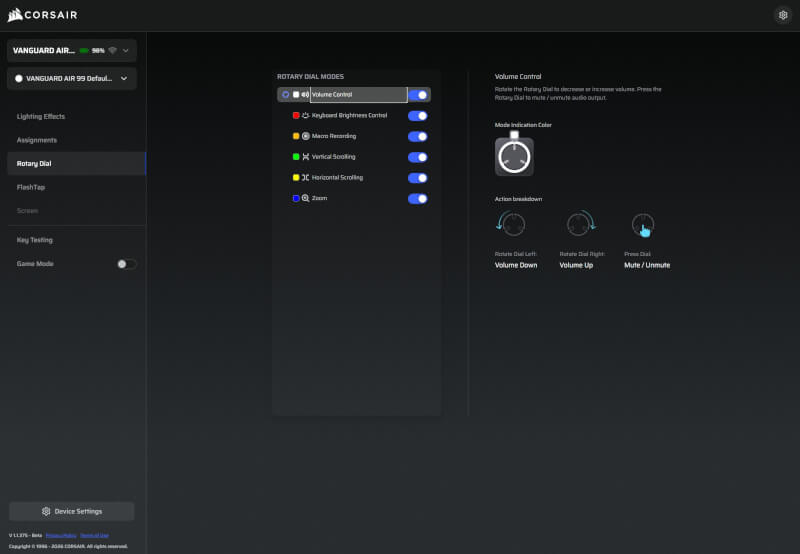
Task: Select the Macro Recording mode label
Action: pos(334,136)
